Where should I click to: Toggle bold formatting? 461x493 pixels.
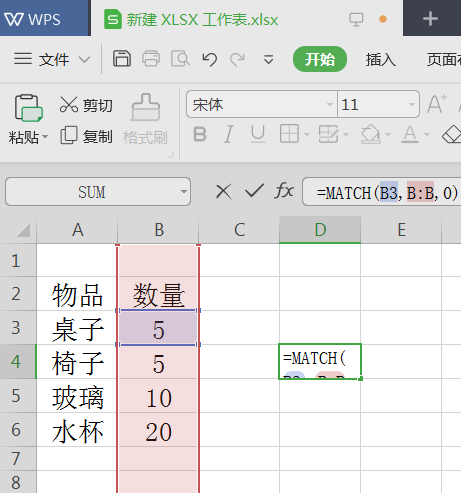click(200, 135)
